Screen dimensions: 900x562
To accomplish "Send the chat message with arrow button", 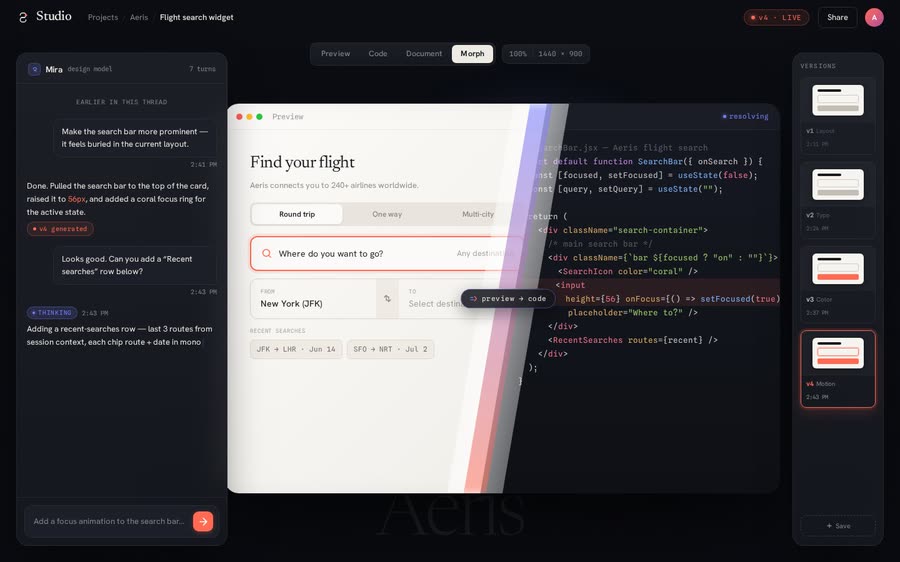I will 203,521.
